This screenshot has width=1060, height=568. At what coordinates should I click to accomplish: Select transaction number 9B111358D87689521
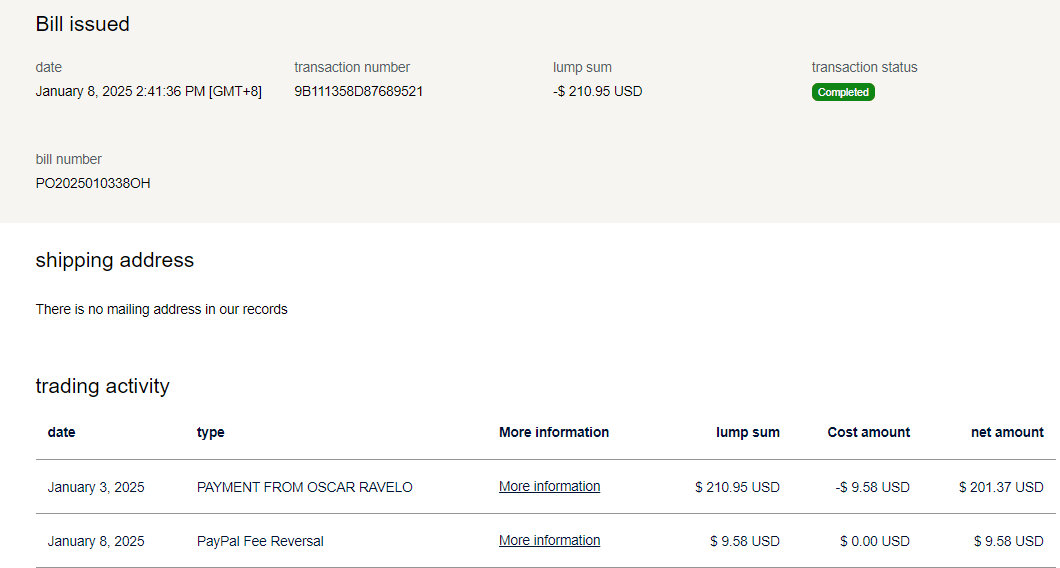click(x=358, y=91)
